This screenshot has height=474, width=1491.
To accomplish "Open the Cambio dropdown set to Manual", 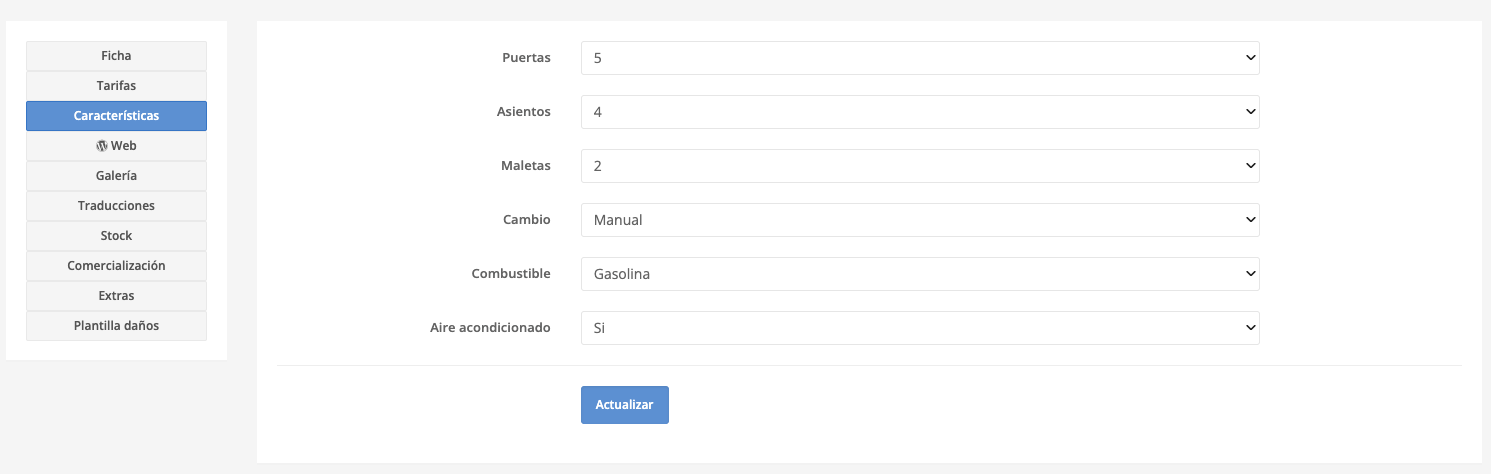I will 920,220.
